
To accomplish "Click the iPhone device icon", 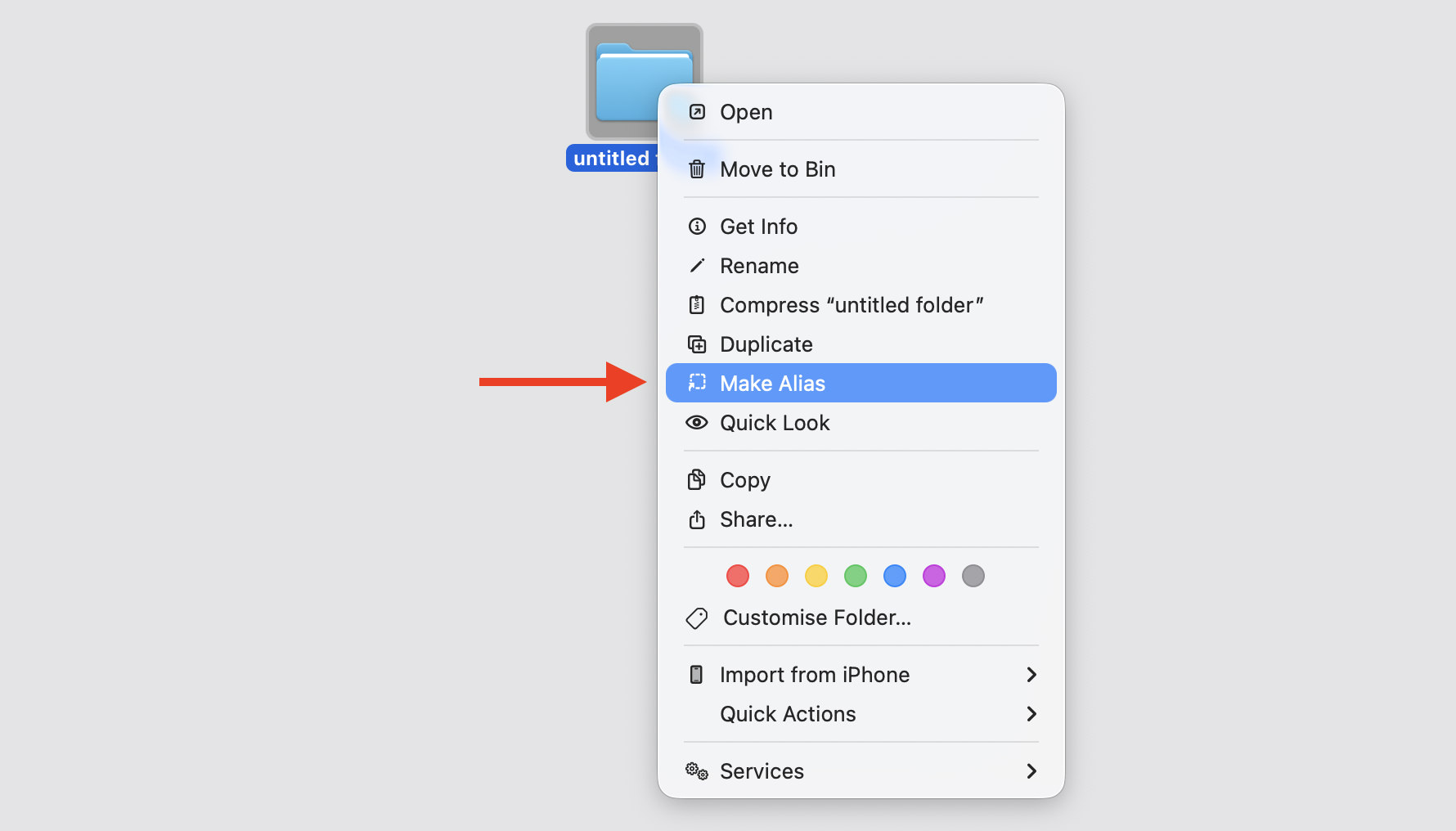I will (697, 675).
